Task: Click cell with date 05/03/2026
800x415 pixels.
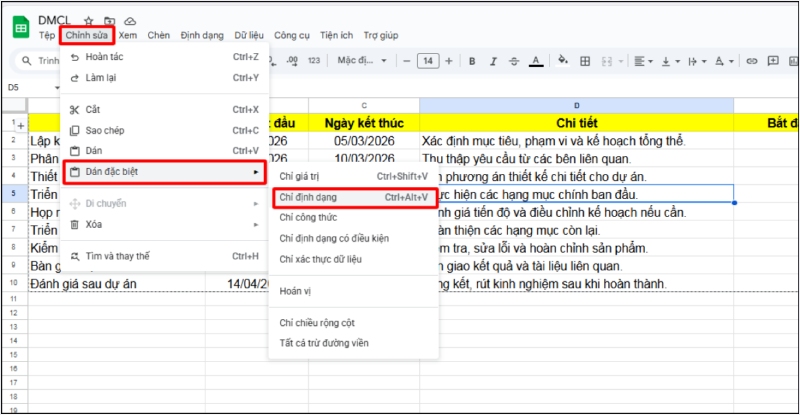Action: (x=364, y=141)
